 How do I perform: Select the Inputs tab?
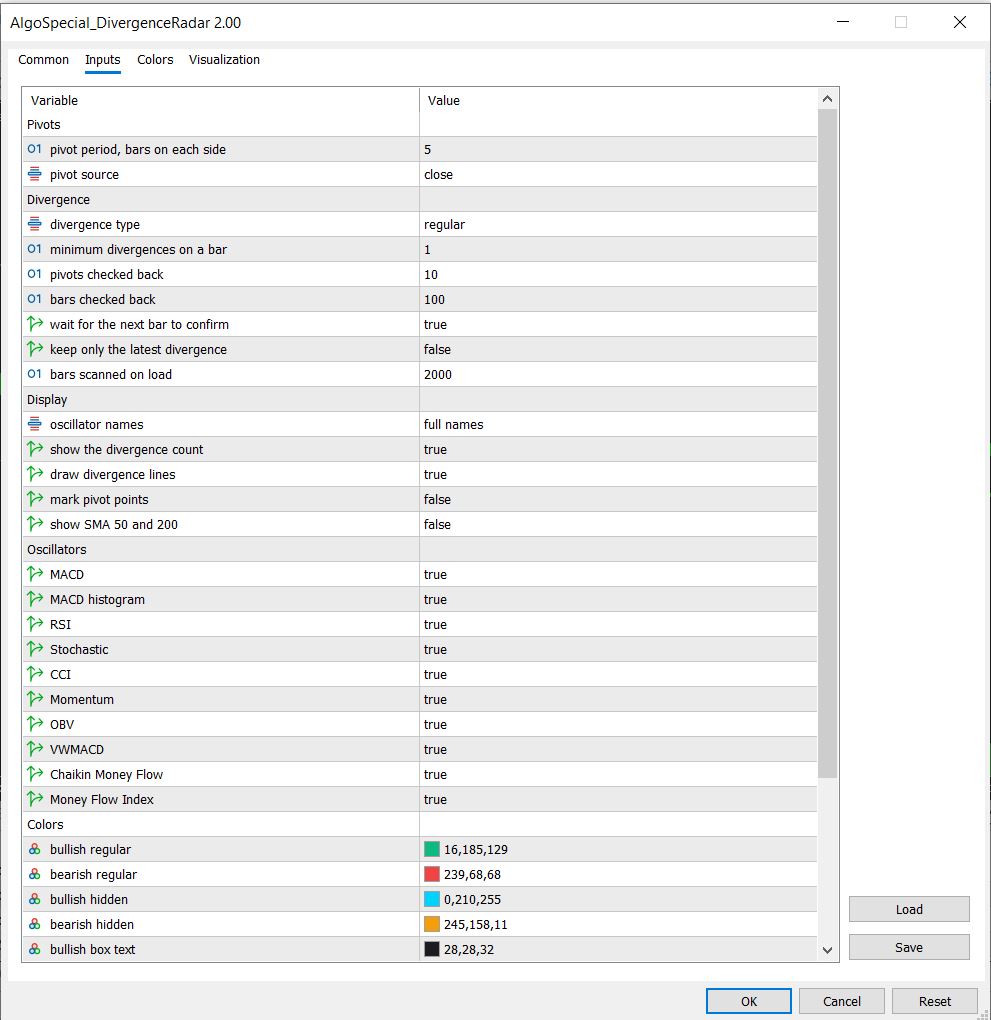click(x=102, y=59)
